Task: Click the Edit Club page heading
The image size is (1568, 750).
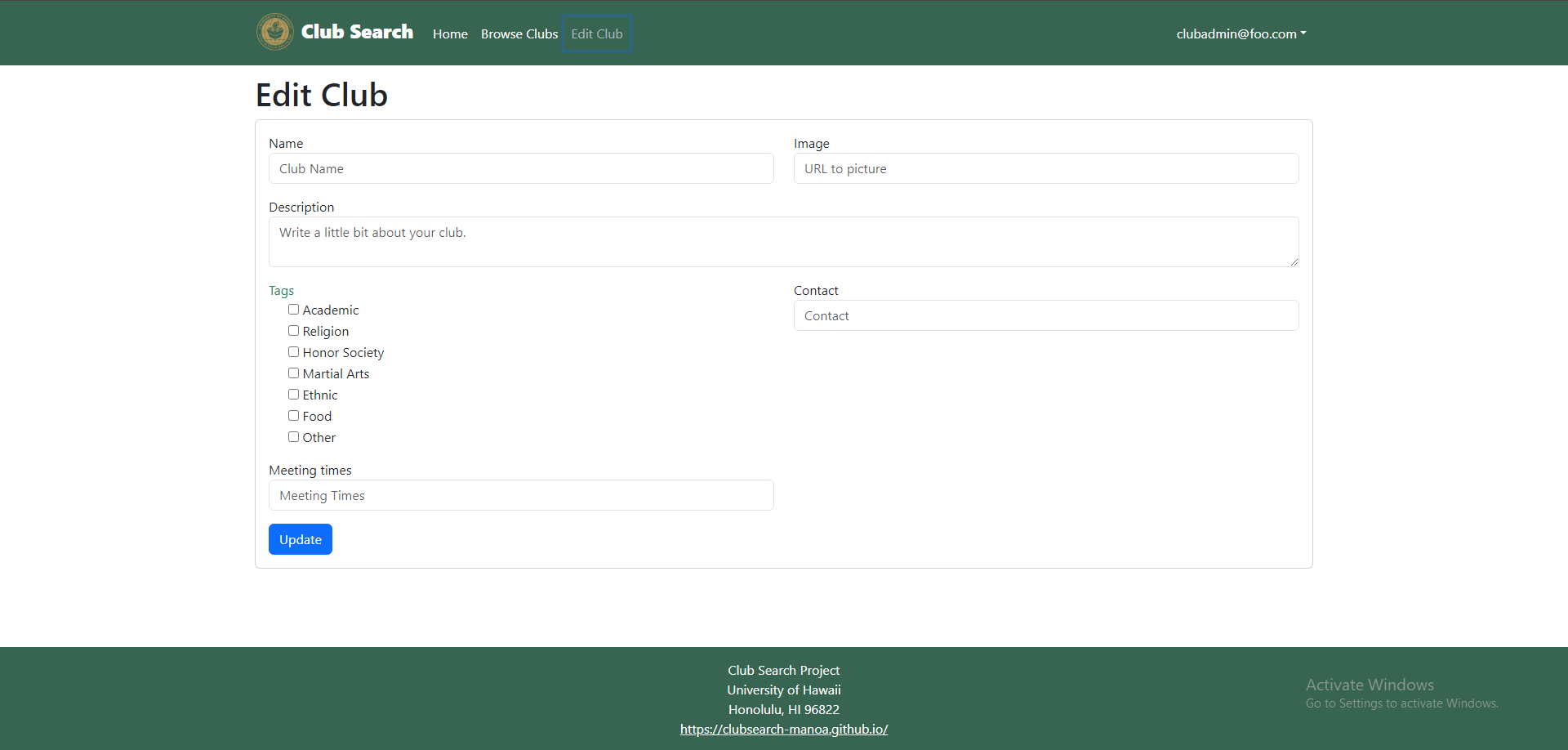Action: tap(322, 95)
